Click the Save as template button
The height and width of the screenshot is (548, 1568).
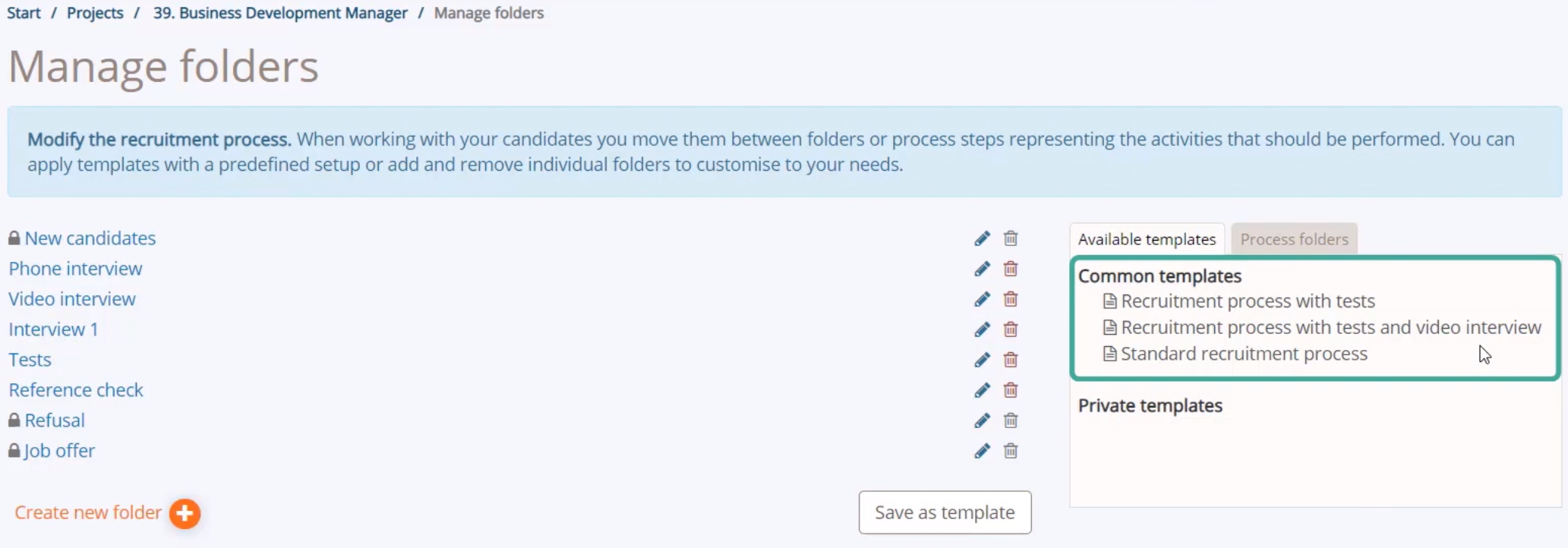tap(945, 512)
